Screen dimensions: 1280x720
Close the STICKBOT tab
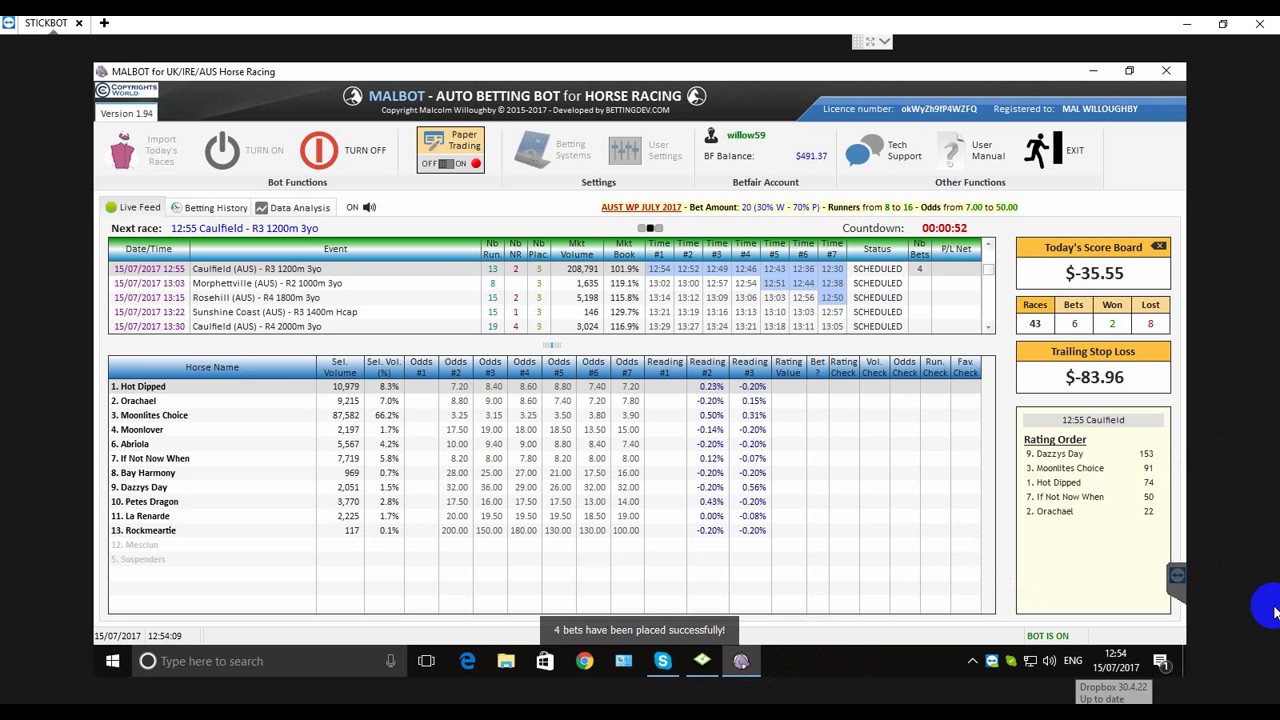coord(80,22)
